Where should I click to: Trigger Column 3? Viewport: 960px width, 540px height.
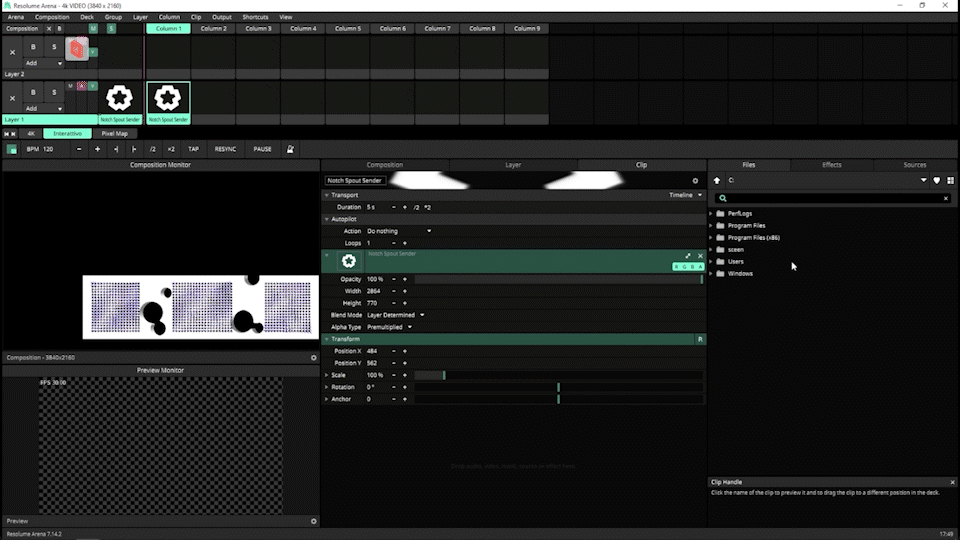coord(258,29)
